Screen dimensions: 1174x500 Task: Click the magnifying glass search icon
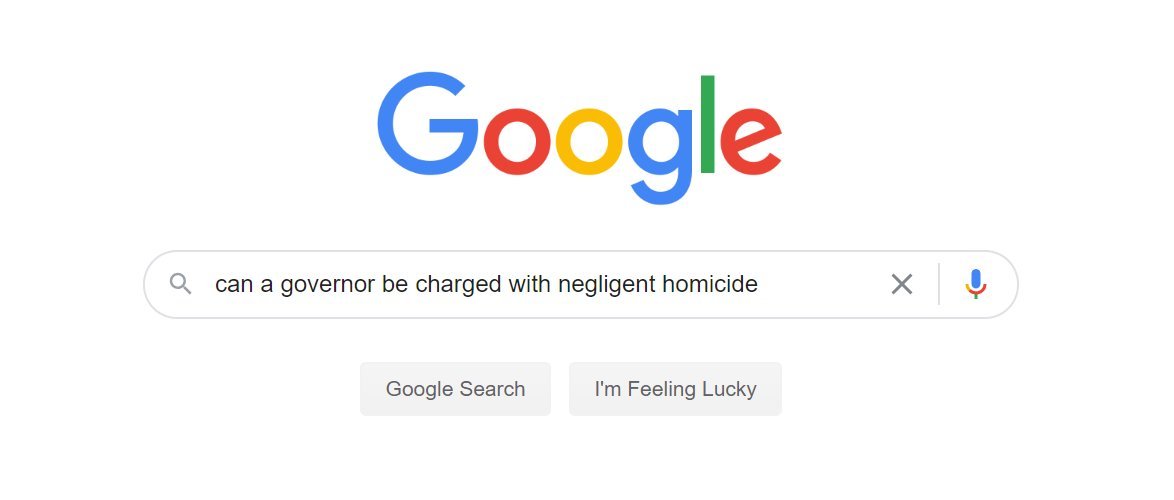coord(180,284)
